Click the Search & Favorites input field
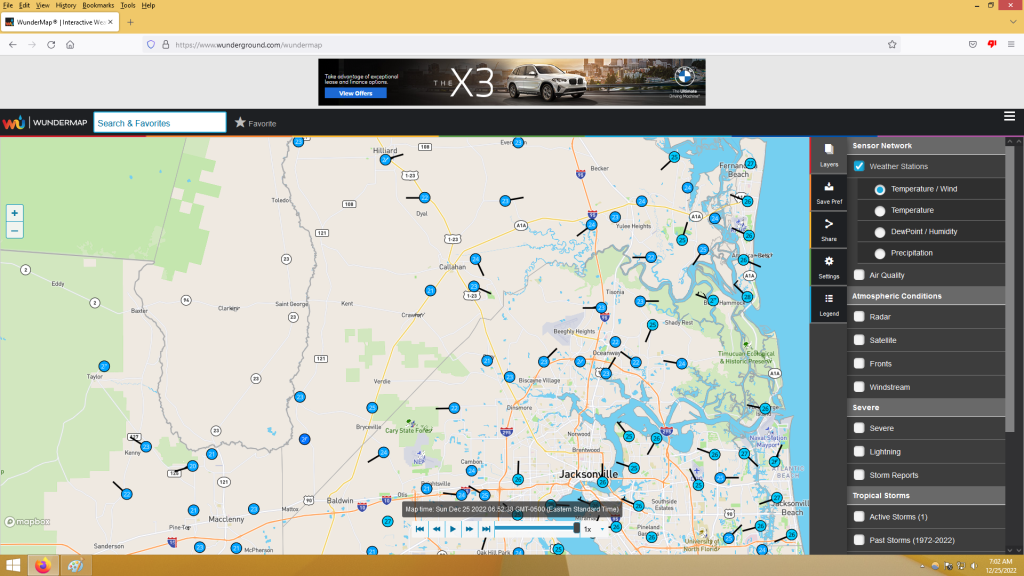This screenshot has width=1024, height=576. pyautogui.click(x=160, y=123)
